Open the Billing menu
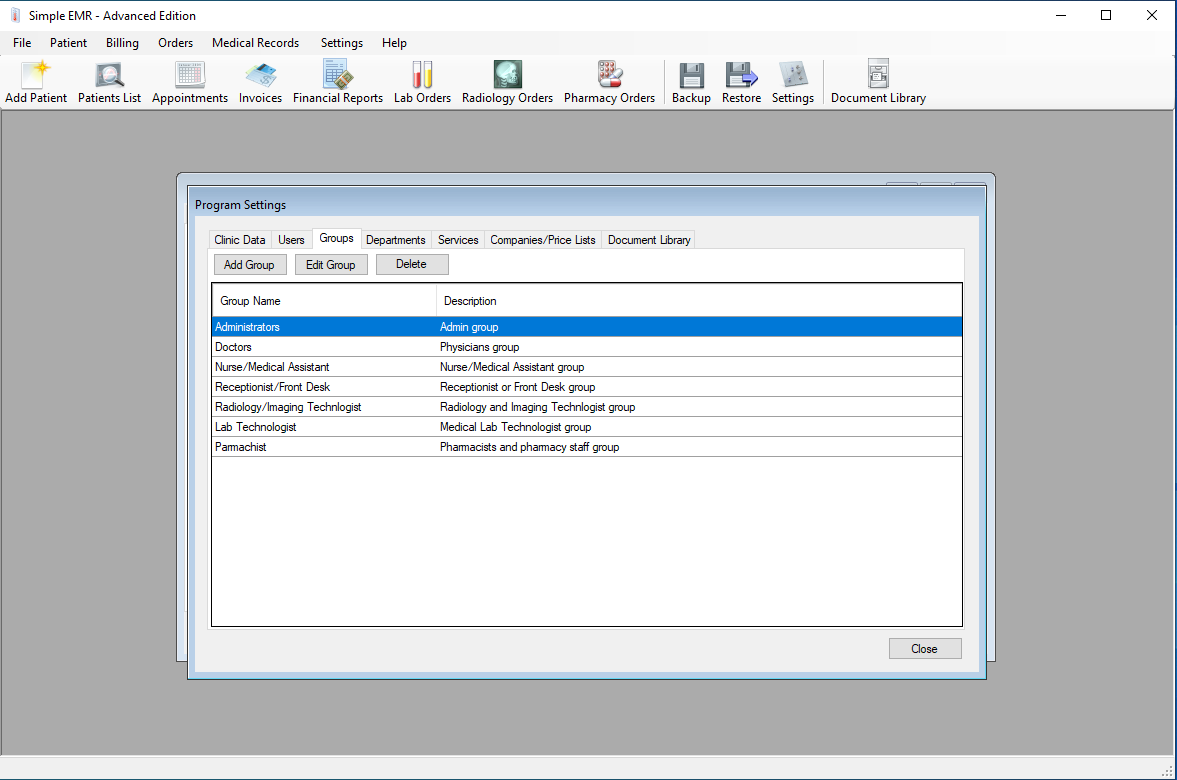 coord(122,43)
